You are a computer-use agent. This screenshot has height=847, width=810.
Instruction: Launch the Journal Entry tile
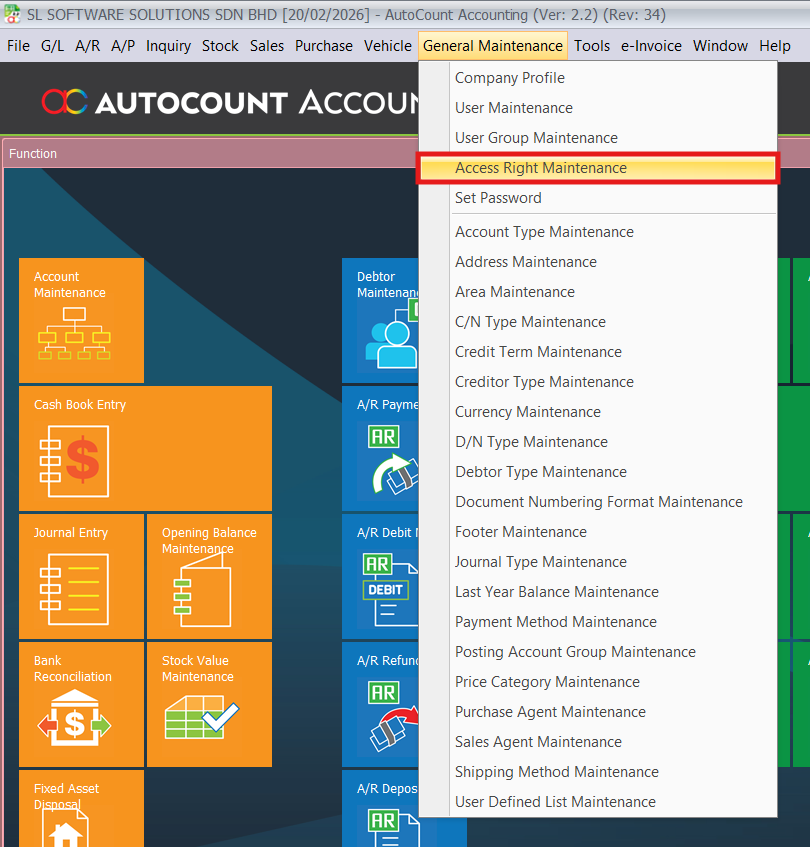(x=81, y=576)
